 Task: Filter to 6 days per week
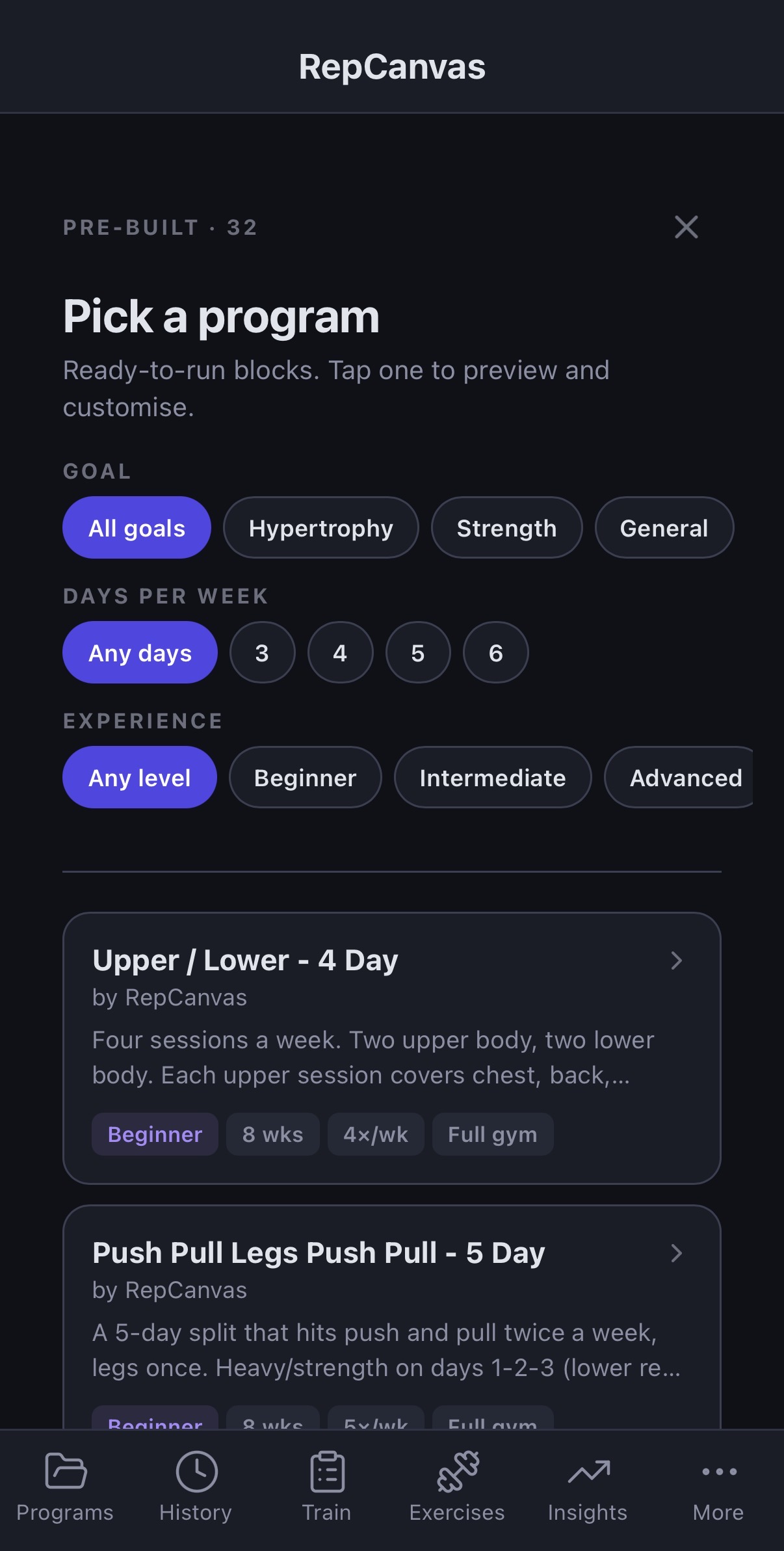[495, 652]
